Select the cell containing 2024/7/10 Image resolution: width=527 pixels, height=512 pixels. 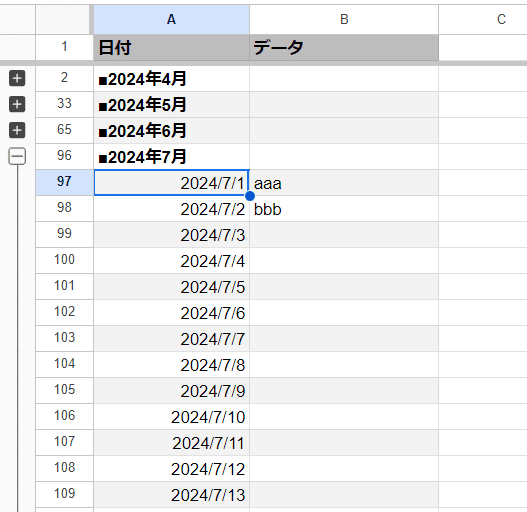[x=171, y=417]
